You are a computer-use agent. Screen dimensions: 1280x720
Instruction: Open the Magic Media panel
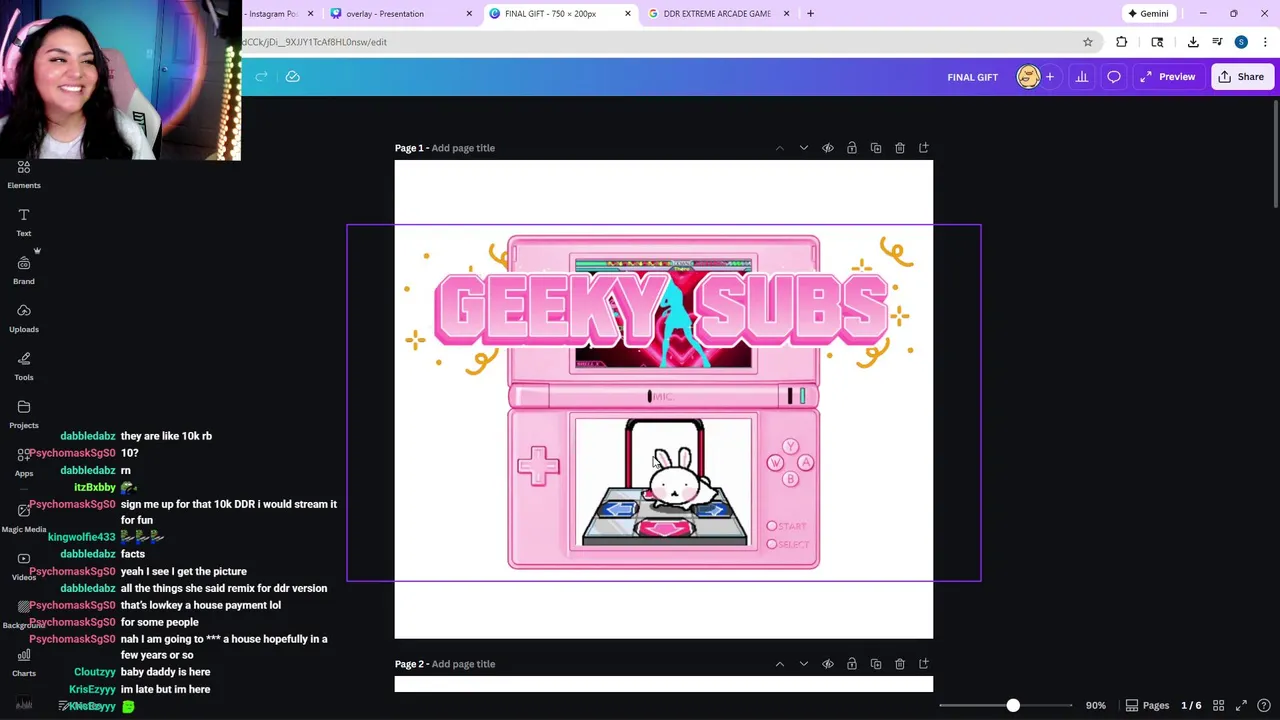click(x=24, y=518)
